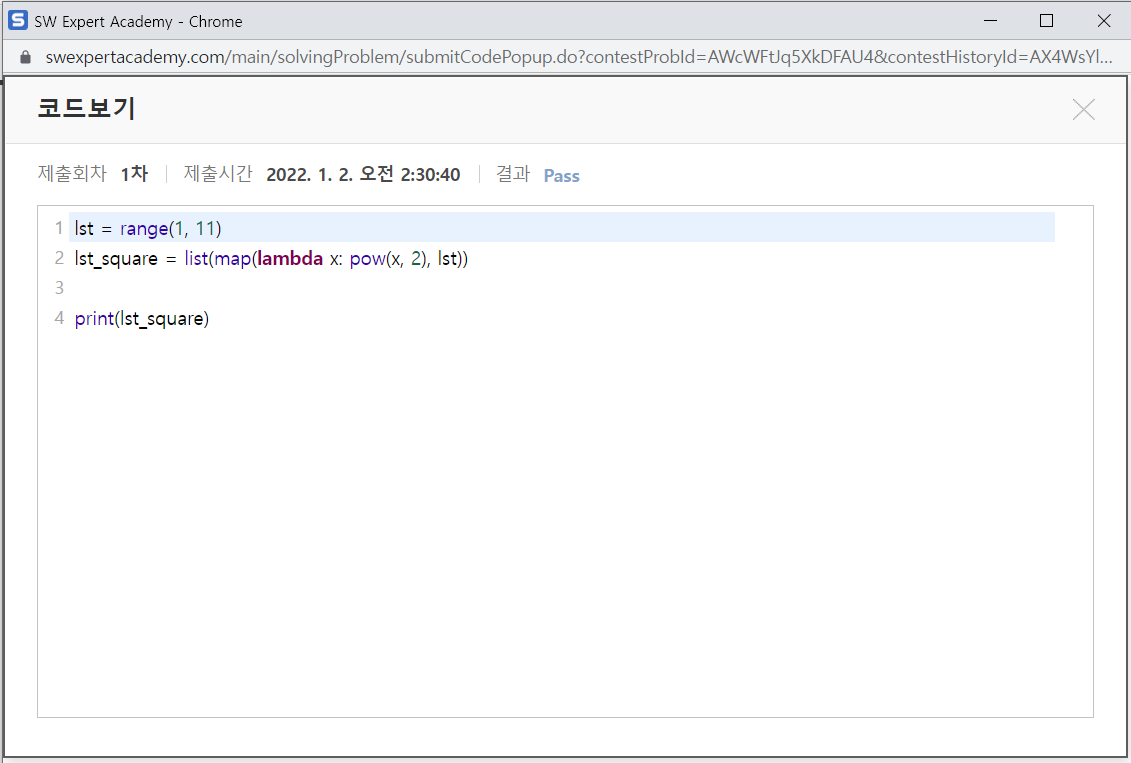Click the Pass result text
This screenshot has height=763, width=1131.
tap(561, 176)
